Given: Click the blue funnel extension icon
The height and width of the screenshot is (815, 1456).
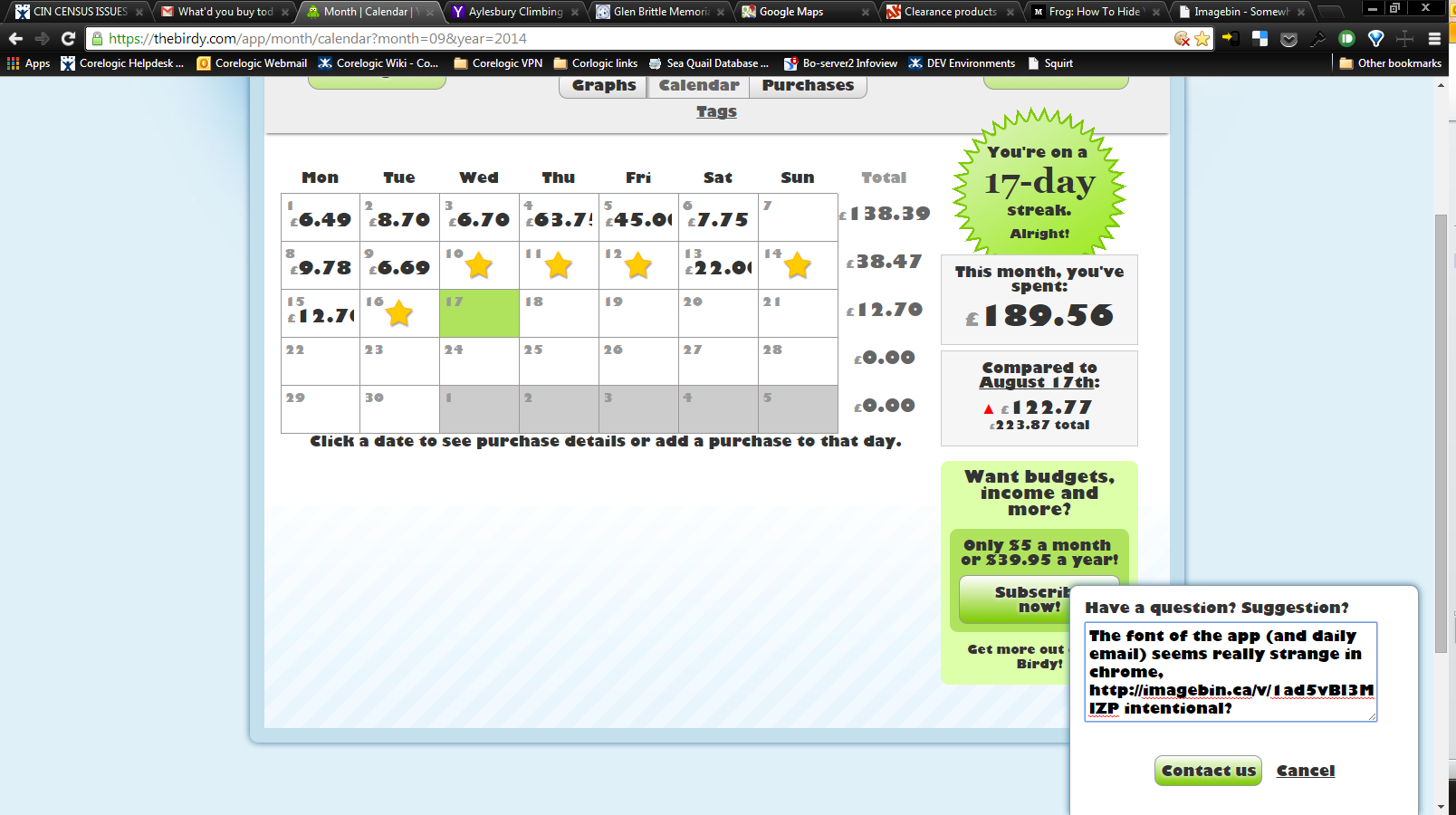Looking at the screenshot, I should [x=1375, y=39].
